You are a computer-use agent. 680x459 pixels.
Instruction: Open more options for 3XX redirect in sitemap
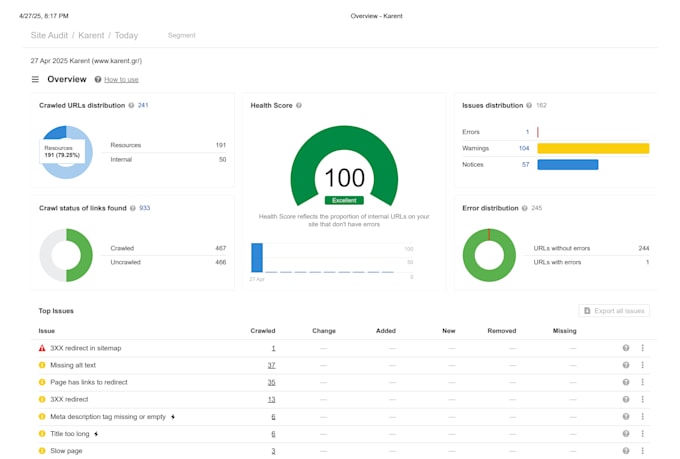[643, 348]
